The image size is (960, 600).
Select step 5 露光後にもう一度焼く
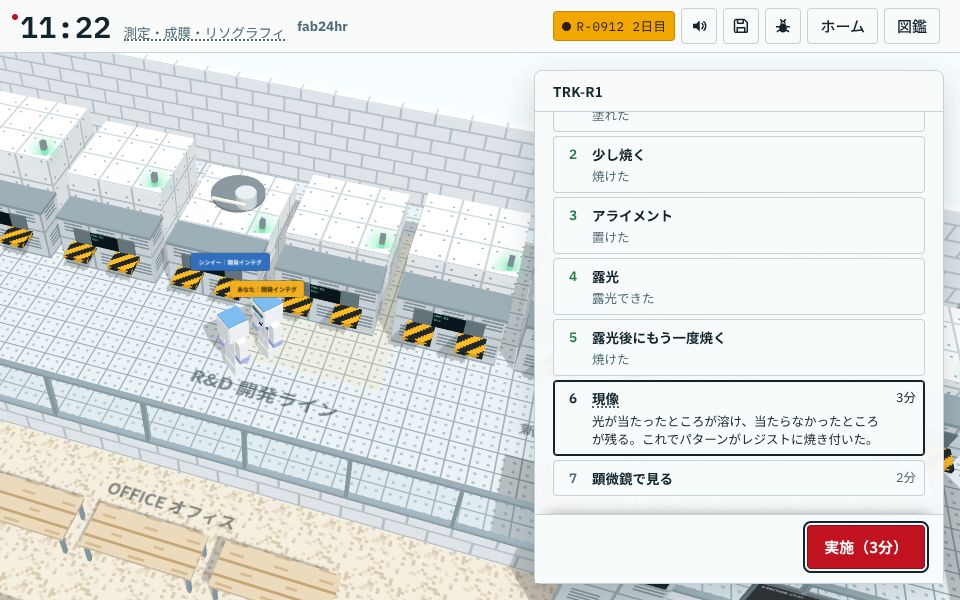(x=738, y=347)
